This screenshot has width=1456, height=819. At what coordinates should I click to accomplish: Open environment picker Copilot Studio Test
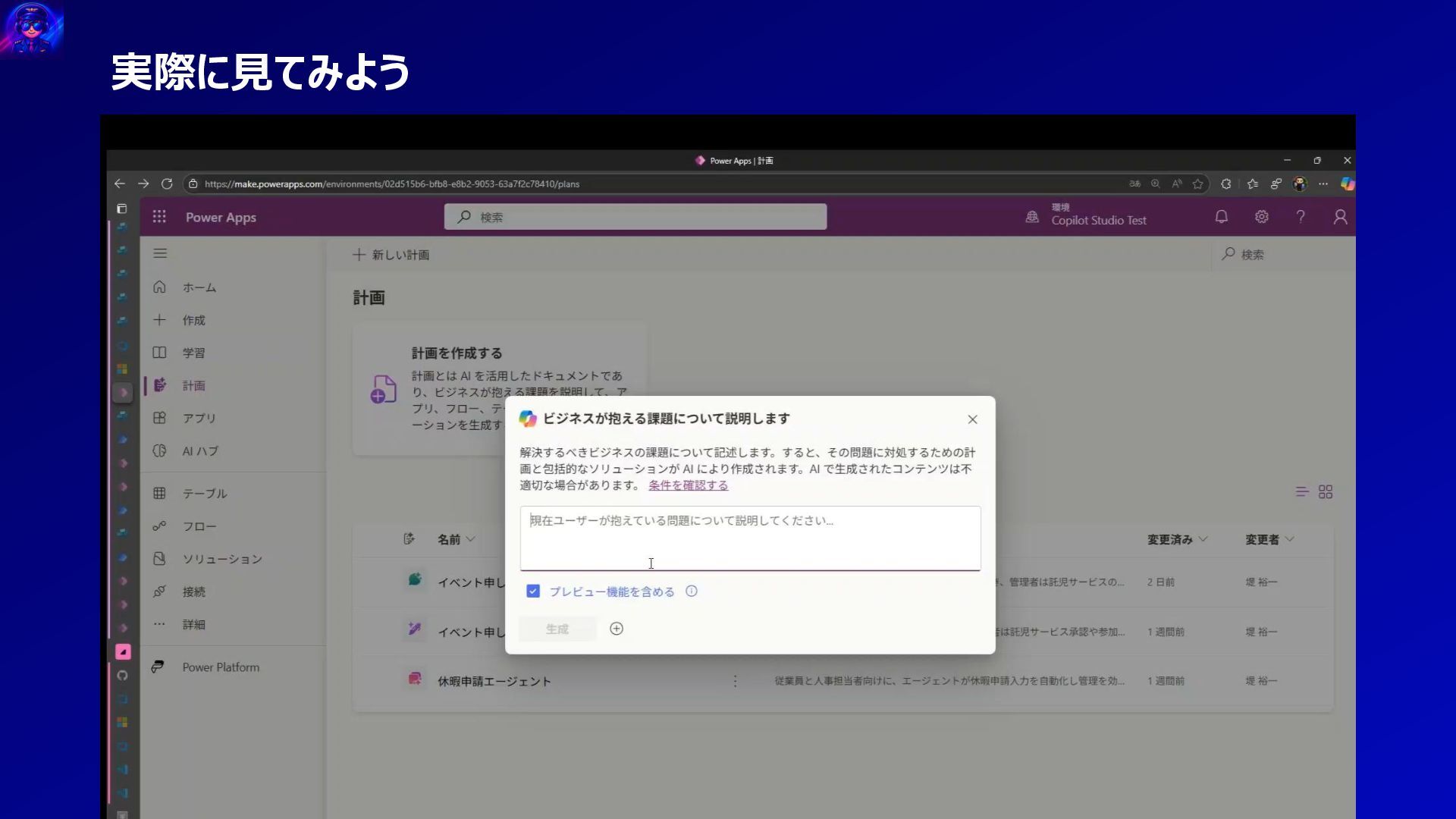point(1086,215)
